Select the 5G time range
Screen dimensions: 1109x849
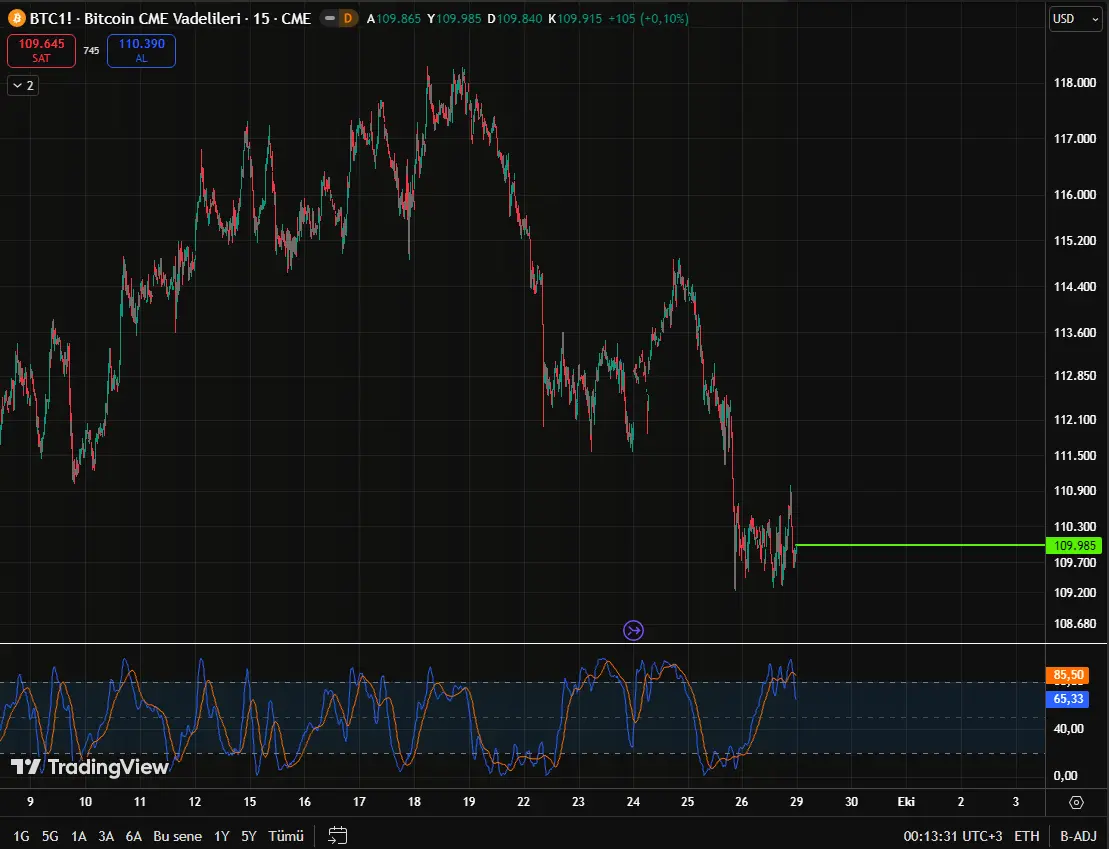(x=50, y=836)
